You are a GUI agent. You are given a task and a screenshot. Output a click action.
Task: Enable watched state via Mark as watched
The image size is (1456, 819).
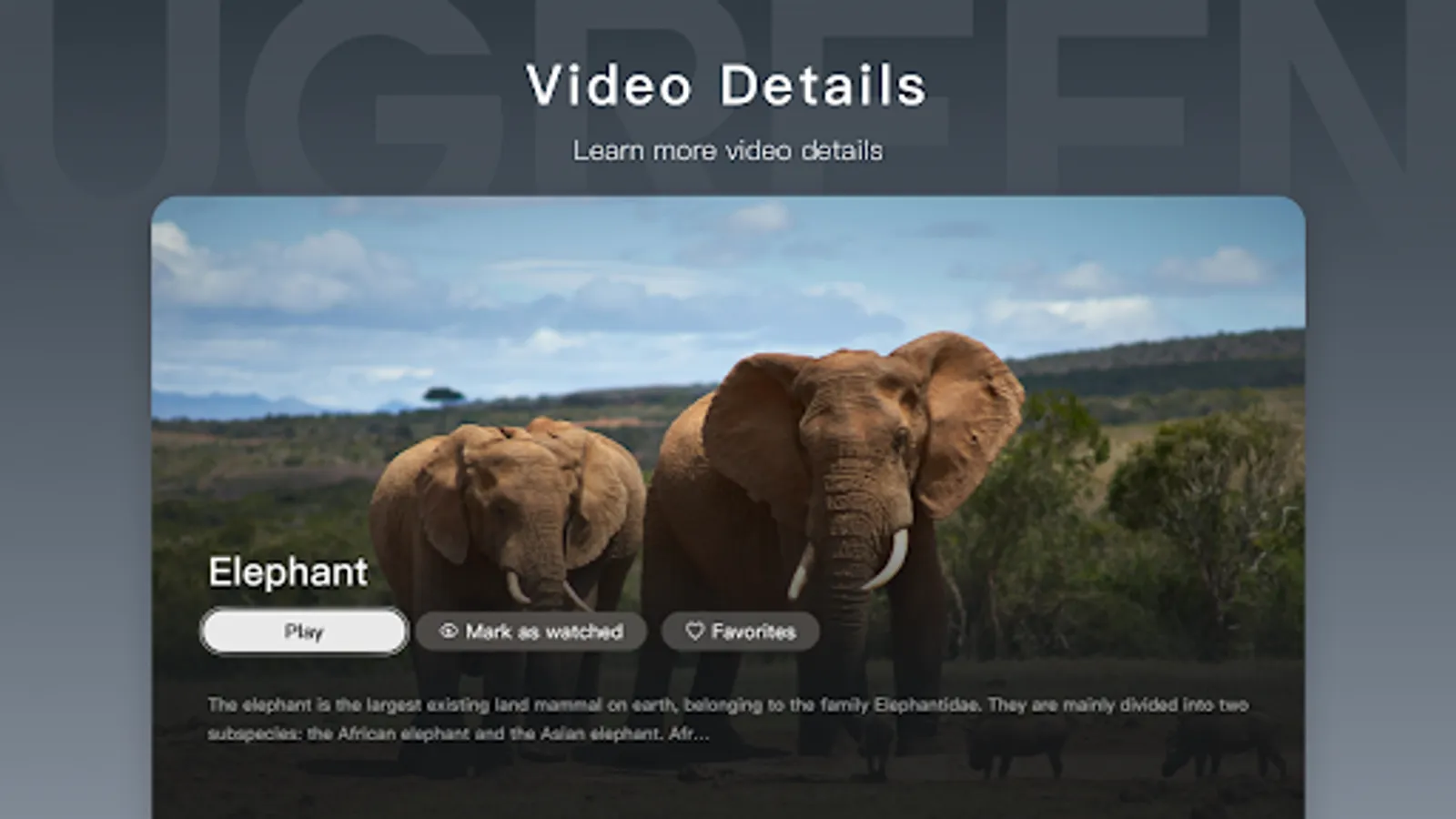click(531, 631)
